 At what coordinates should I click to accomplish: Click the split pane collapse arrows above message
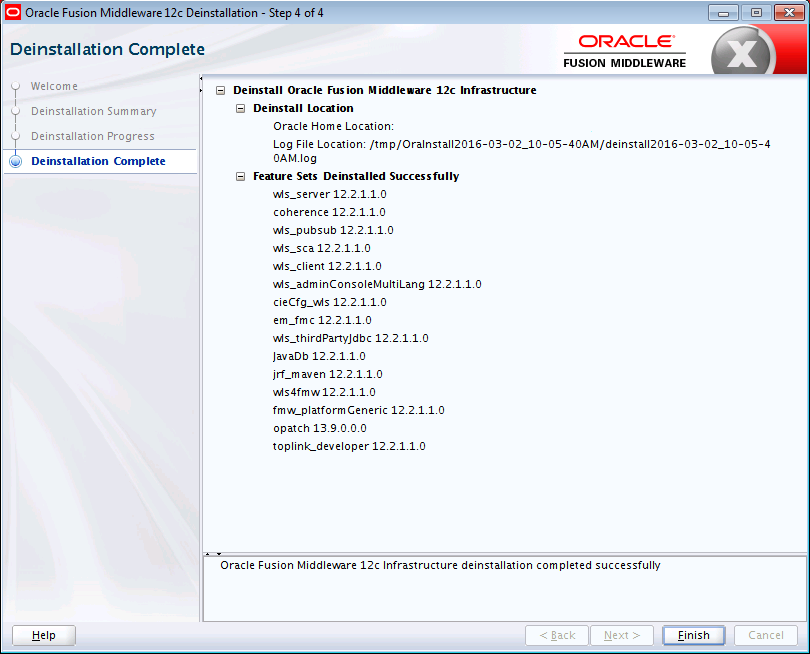coord(213,554)
